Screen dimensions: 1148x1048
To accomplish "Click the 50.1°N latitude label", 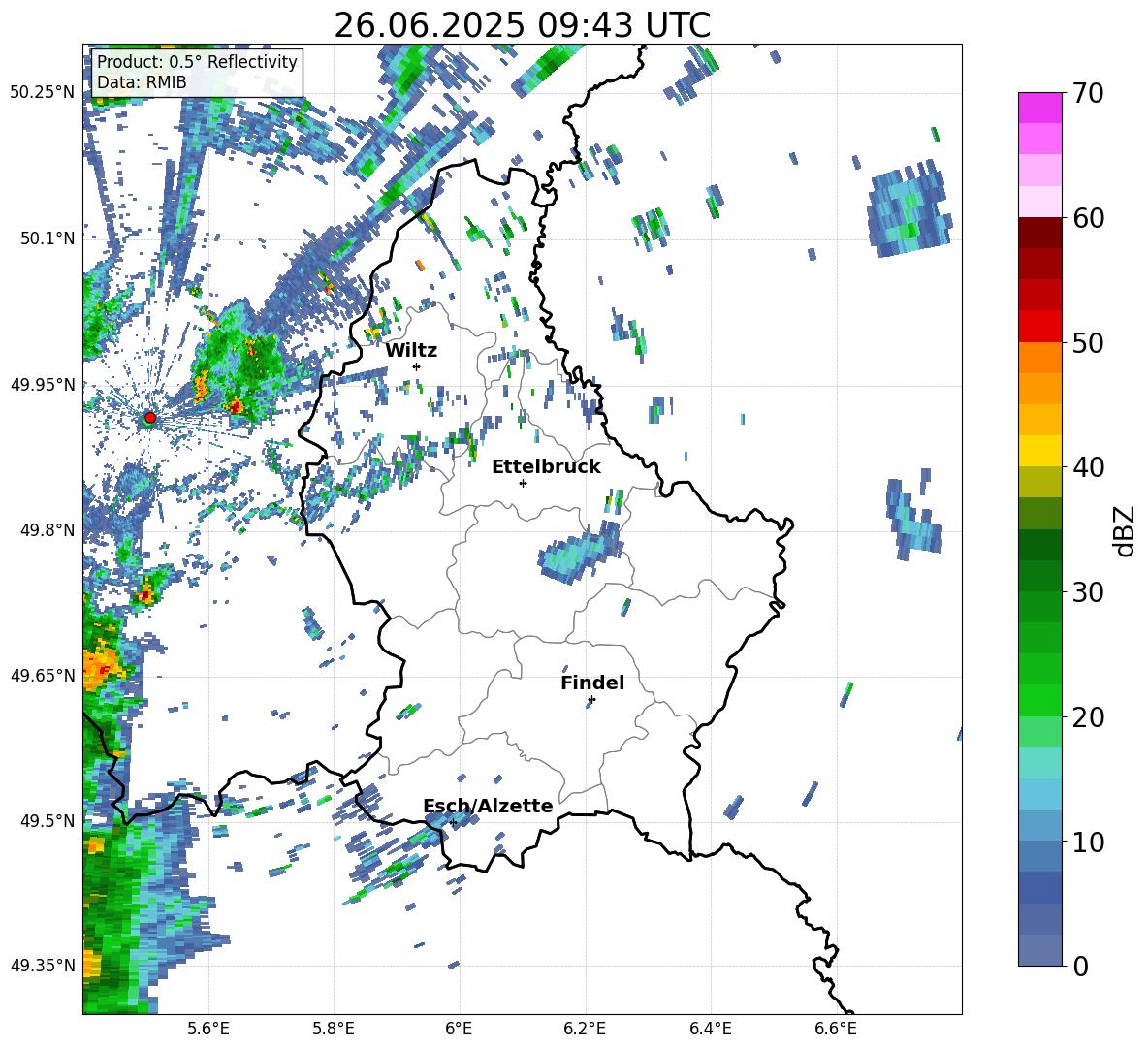I will tap(47, 238).
